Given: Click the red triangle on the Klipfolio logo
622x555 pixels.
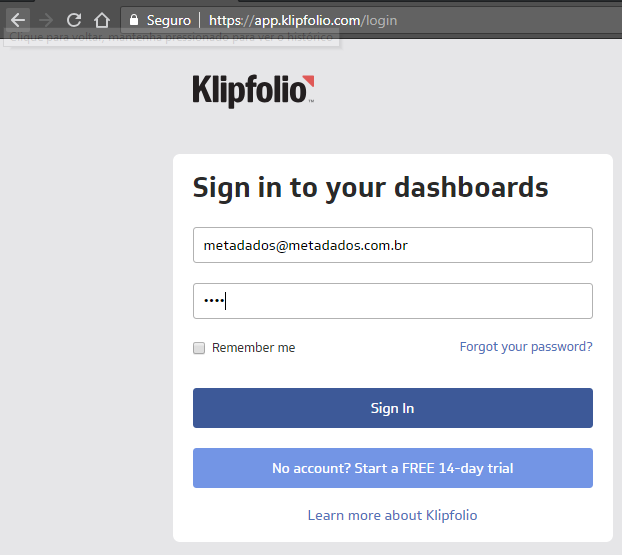Looking at the screenshot, I should click(x=309, y=81).
